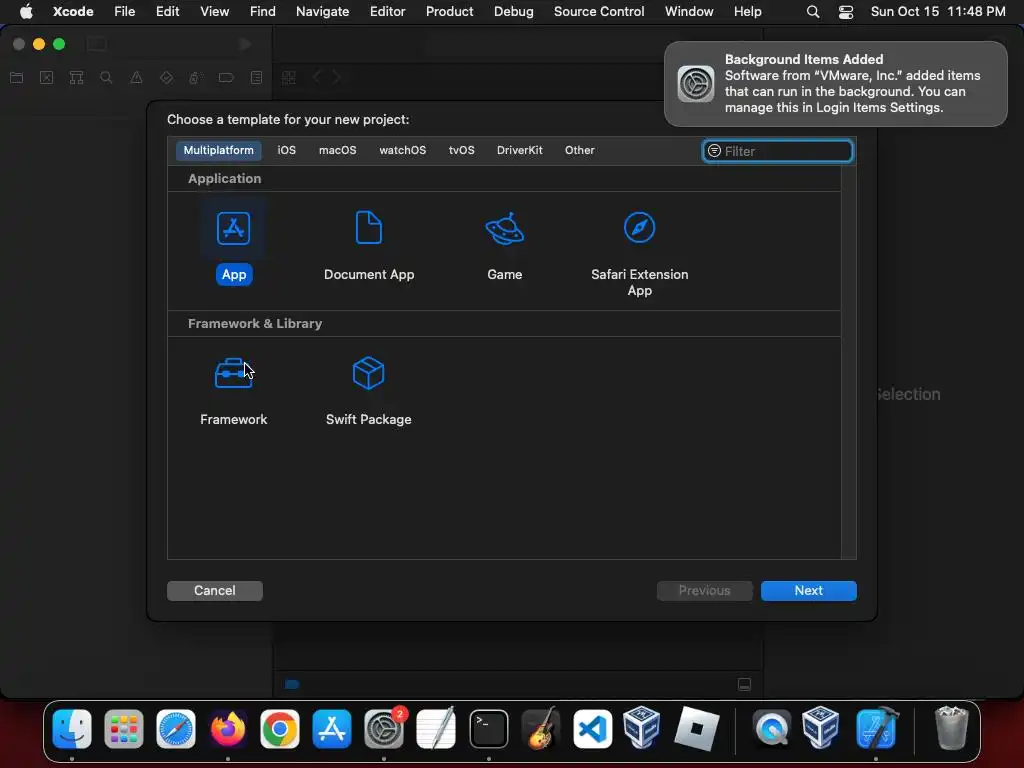Open the Issue navigator warning icon
1024x768 pixels.
(136, 78)
